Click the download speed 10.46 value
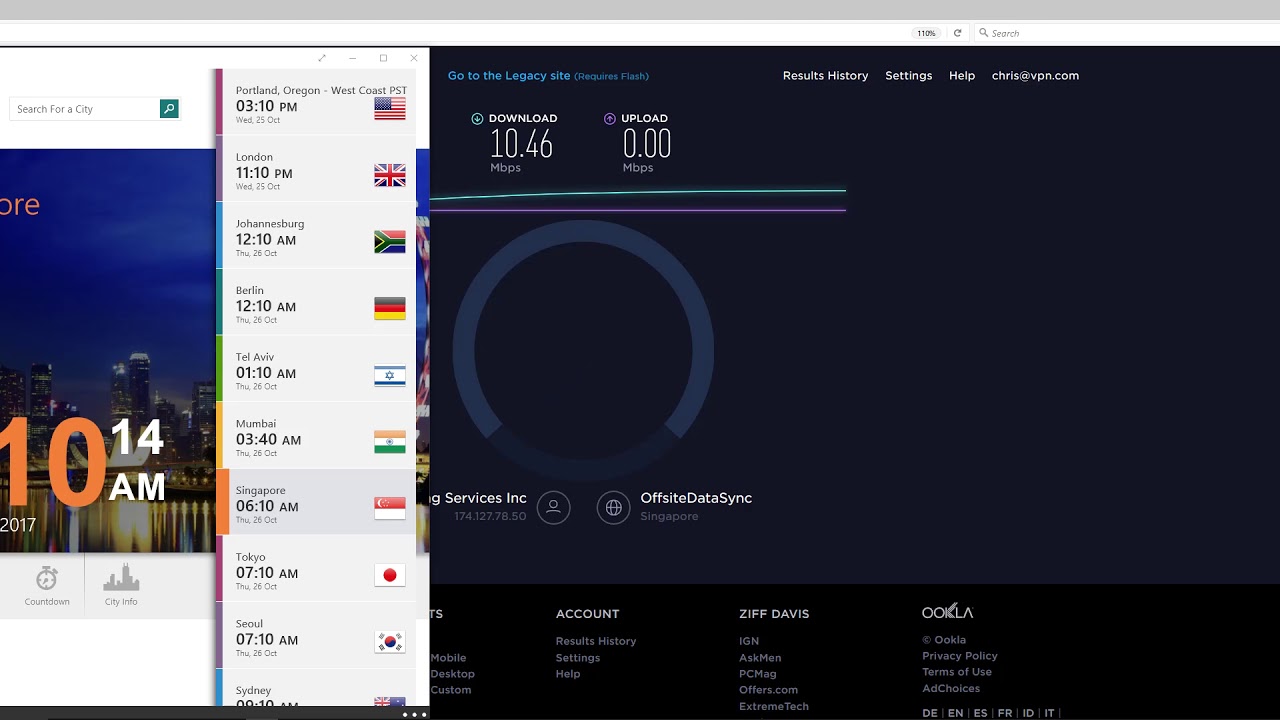Viewport: 1280px width, 720px height. pyautogui.click(x=521, y=145)
